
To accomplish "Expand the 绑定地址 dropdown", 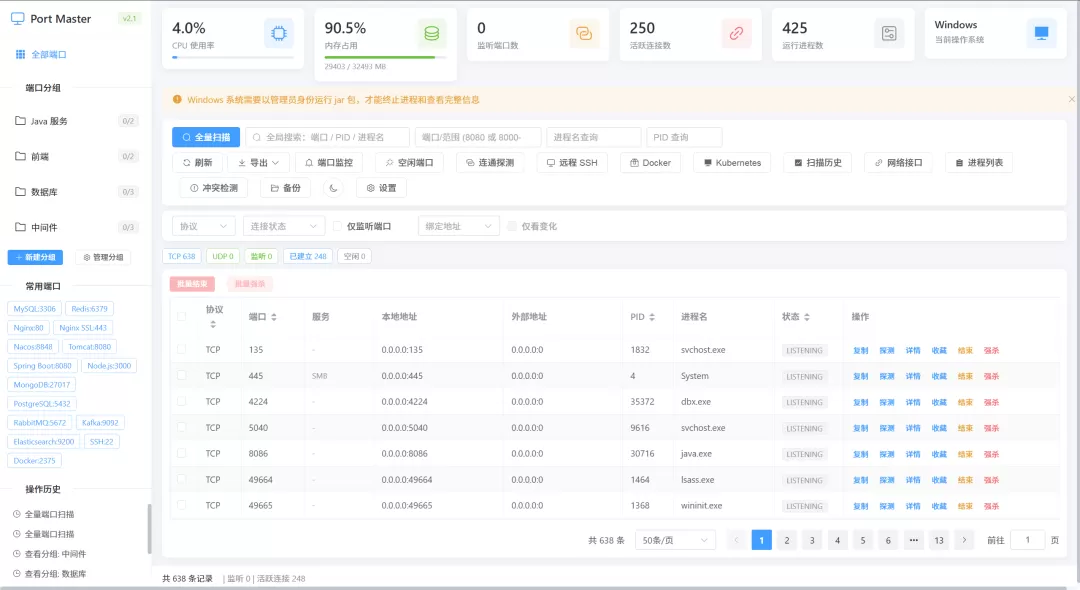I will click(x=459, y=226).
